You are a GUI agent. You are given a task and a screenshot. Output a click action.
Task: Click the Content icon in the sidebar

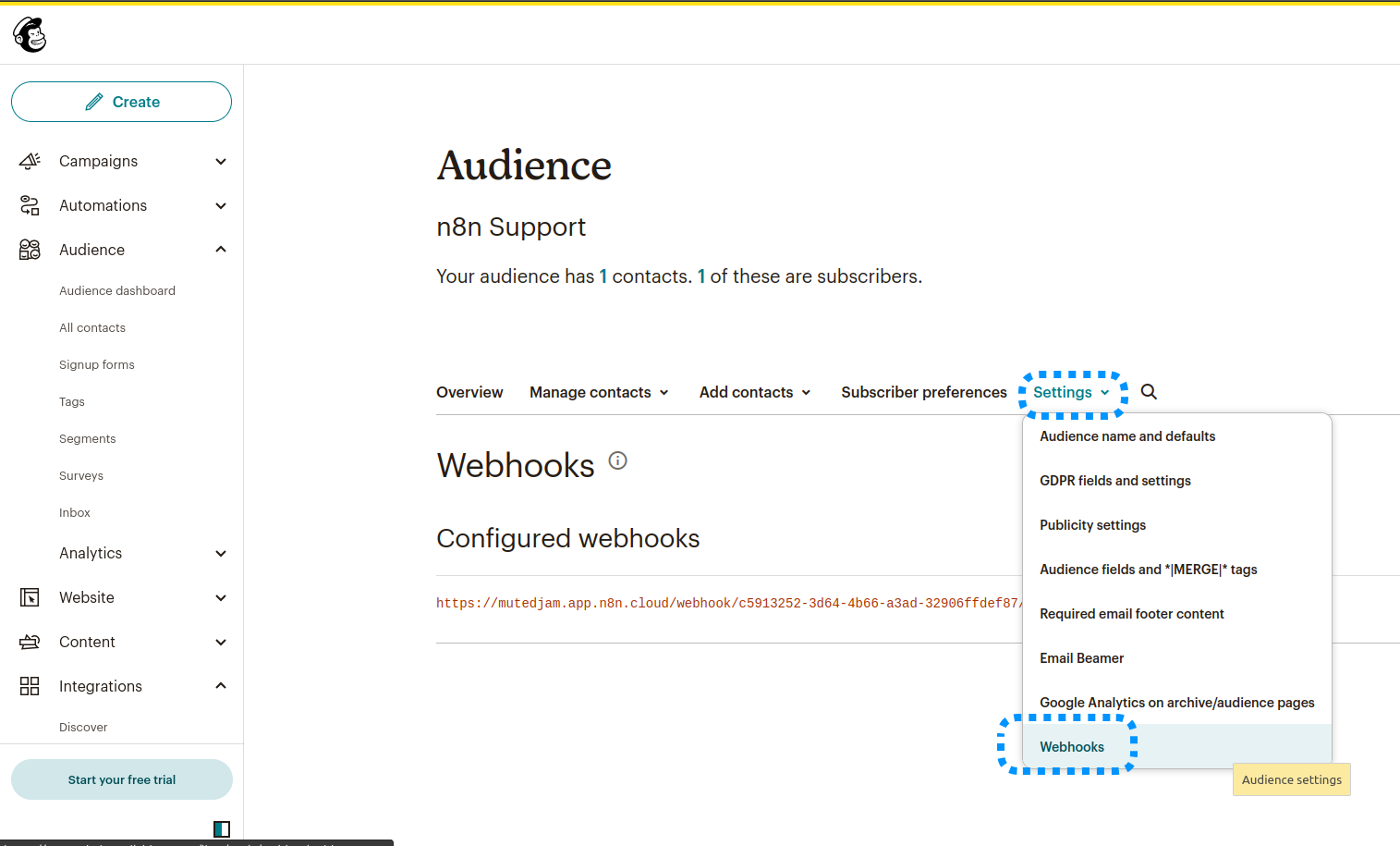pos(29,642)
